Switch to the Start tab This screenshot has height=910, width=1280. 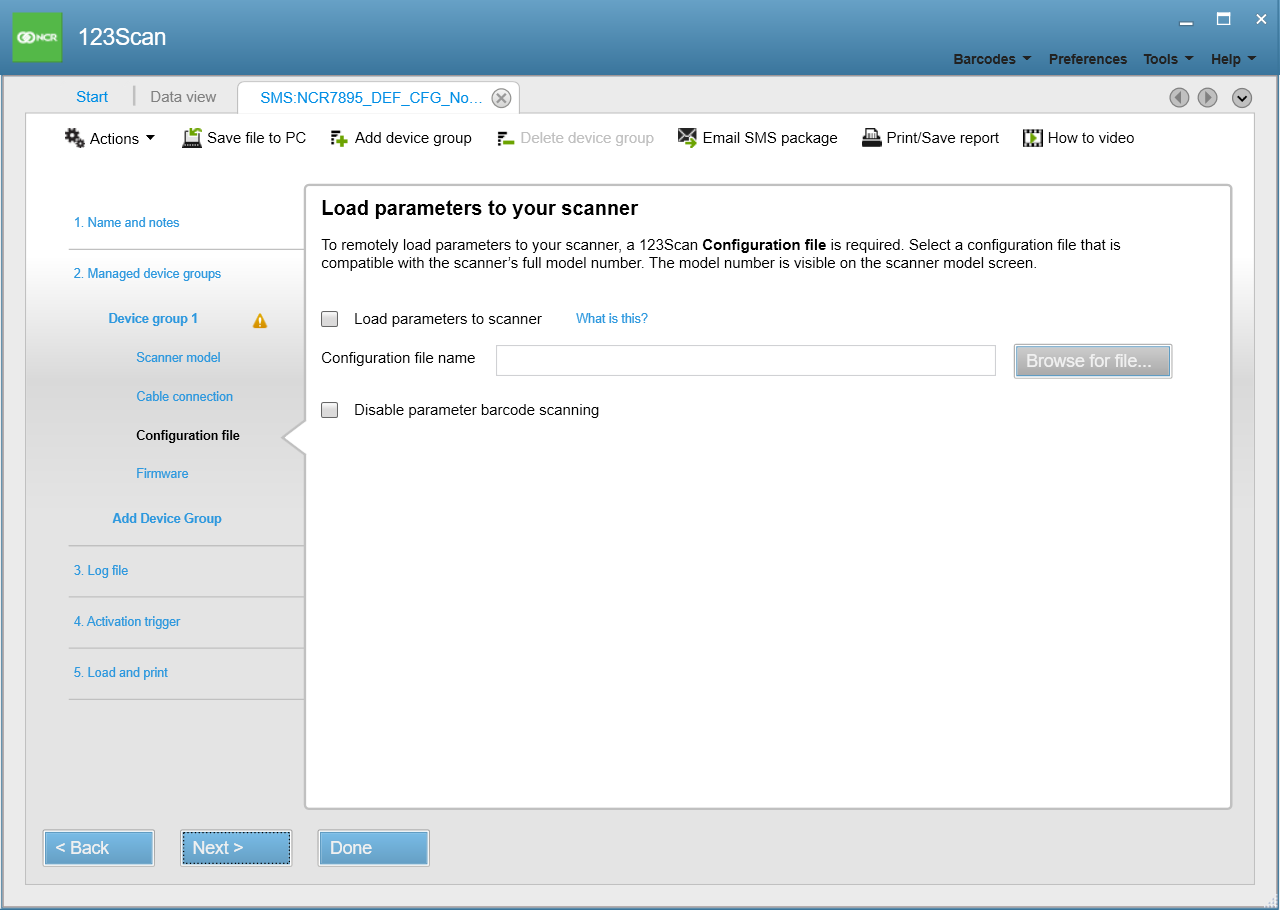pos(92,97)
